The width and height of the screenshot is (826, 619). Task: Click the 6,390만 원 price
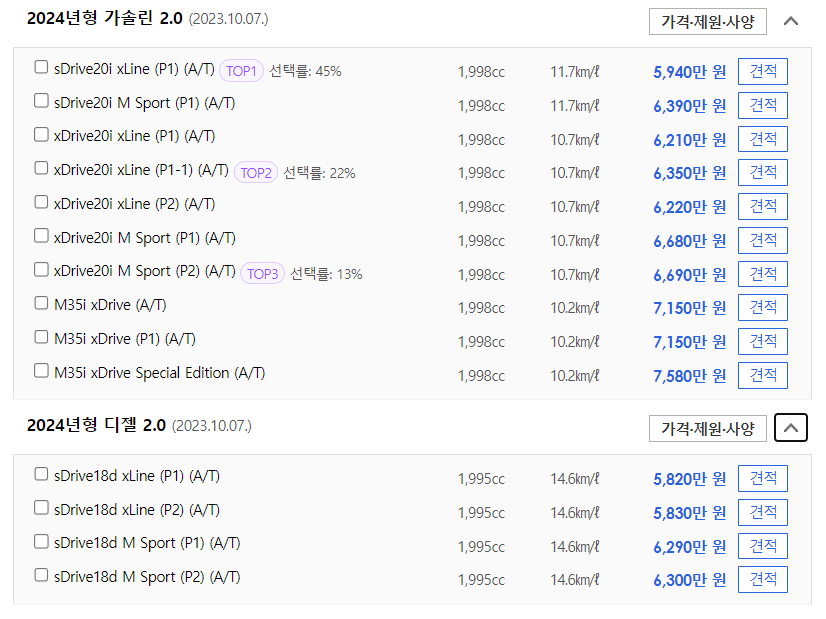click(690, 106)
